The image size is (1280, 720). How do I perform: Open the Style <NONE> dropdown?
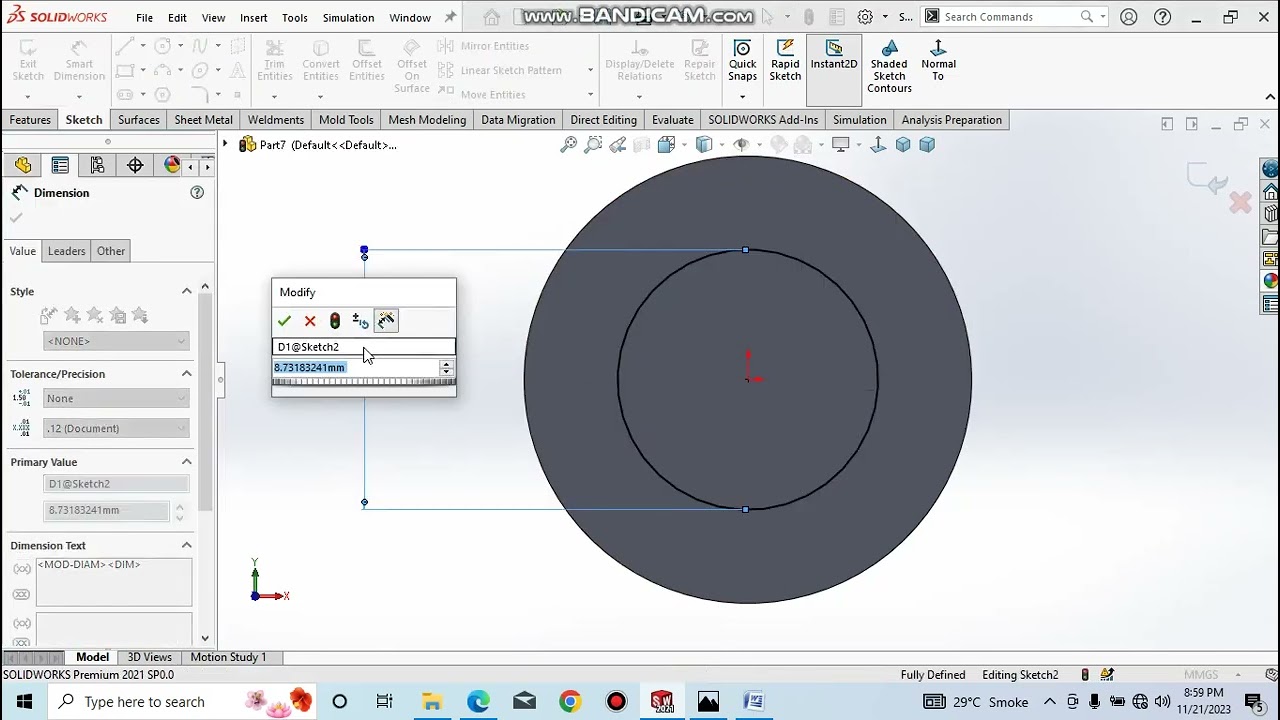tap(116, 341)
